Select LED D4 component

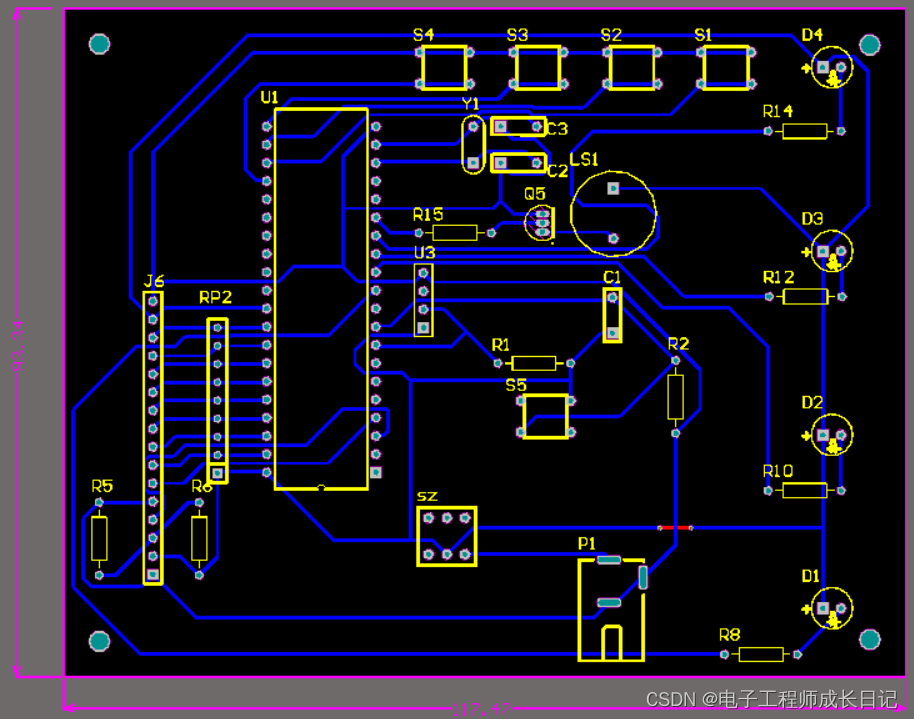point(832,67)
